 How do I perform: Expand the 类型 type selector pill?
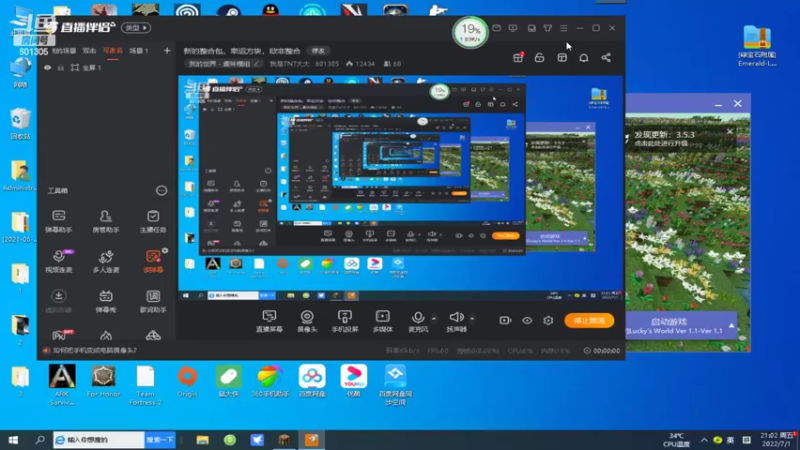tap(136, 28)
